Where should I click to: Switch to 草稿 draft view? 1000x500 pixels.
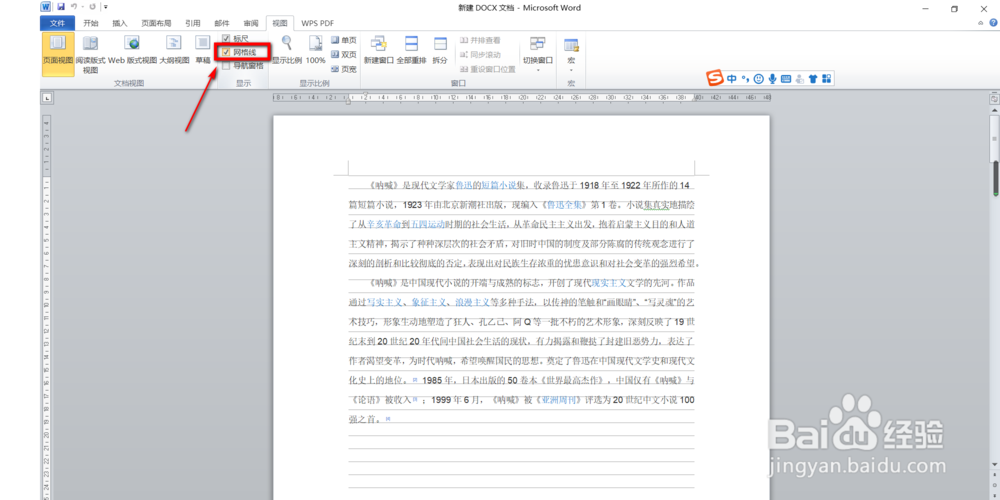pos(203,50)
